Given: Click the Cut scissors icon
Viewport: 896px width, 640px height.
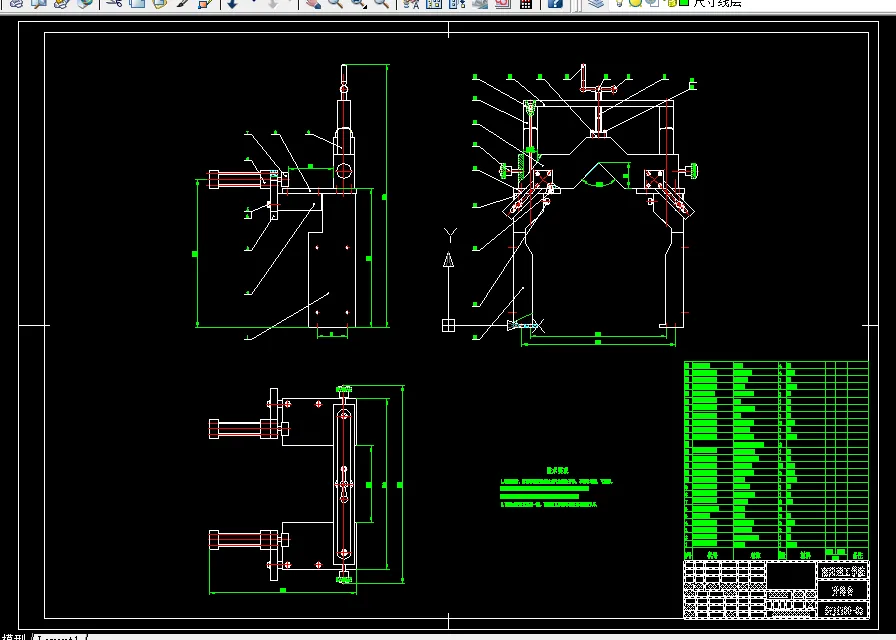Looking at the screenshot, I should tap(115, 4).
